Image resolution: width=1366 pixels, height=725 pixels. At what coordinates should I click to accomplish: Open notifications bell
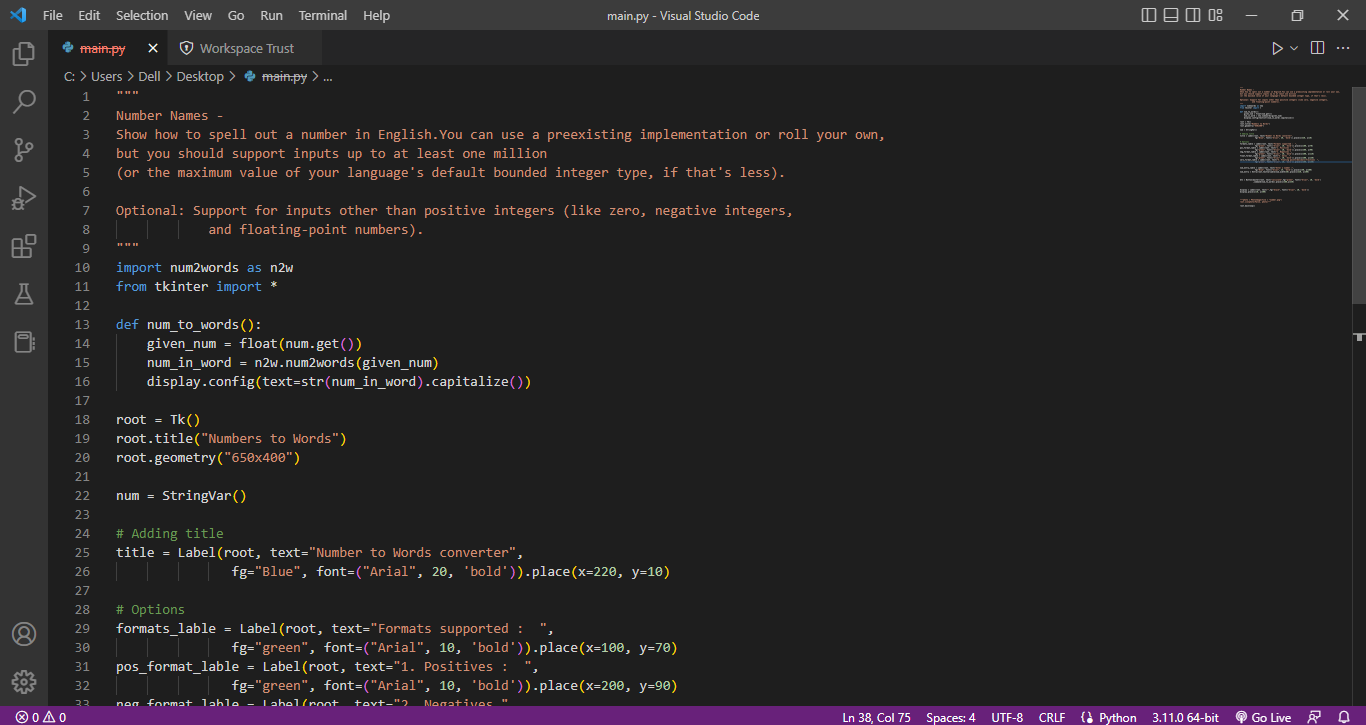(1344, 717)
